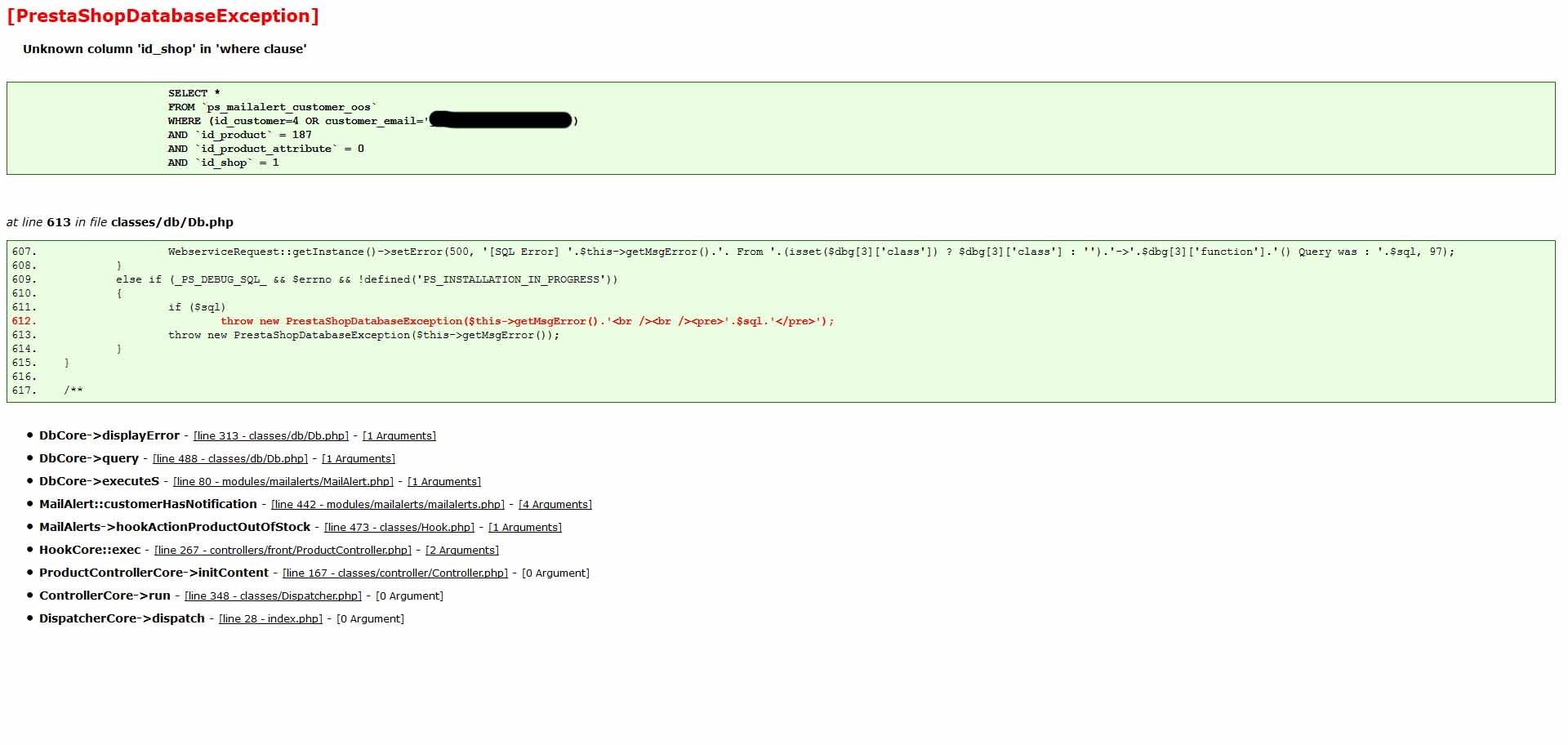The height and width of the screenshot is (745, 1568).
Task: Click code line 607 WebserviceRequest statement
Action: [x=811, y=252]
